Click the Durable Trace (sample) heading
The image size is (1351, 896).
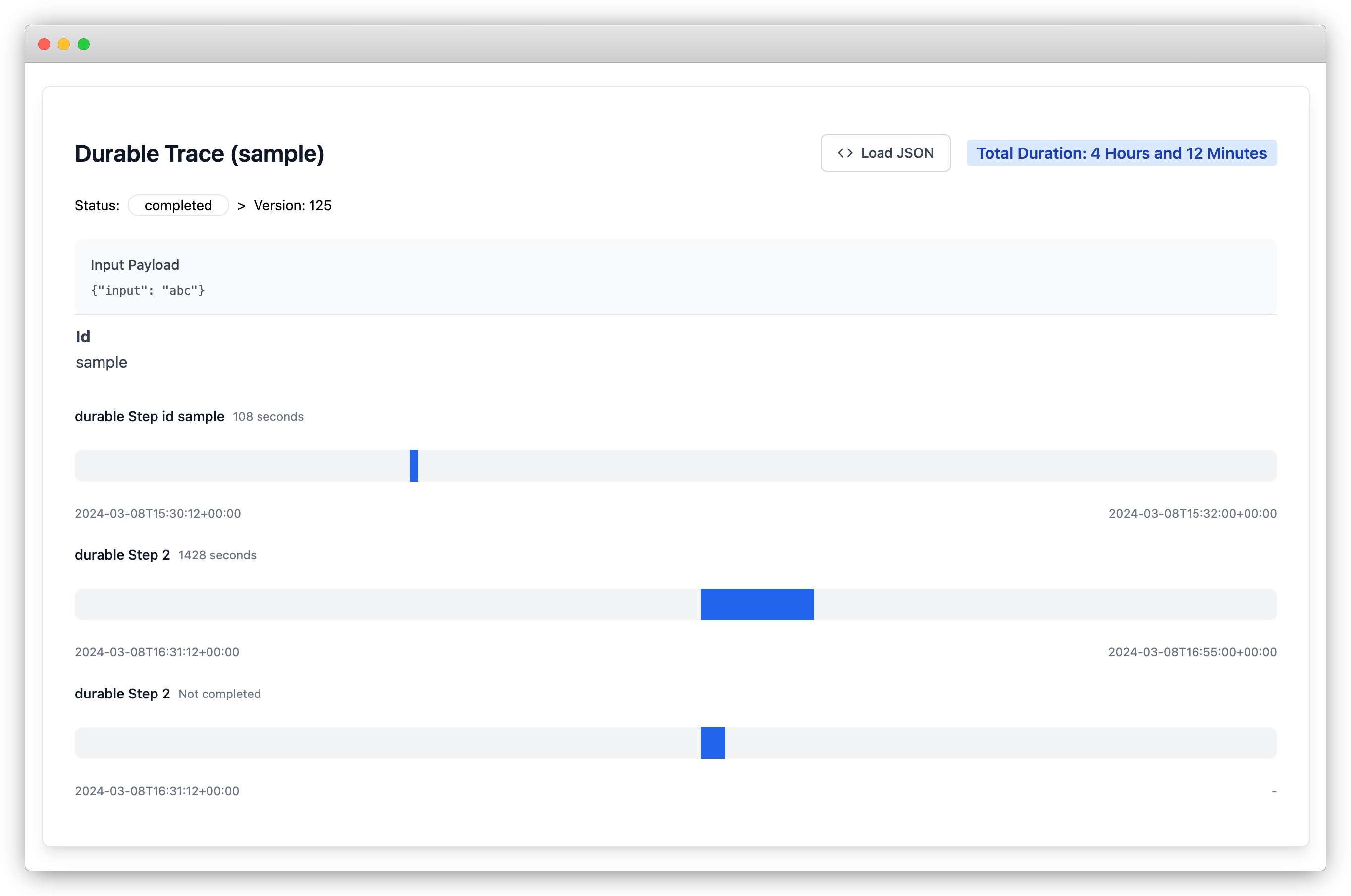pyautogui.click(x=199, y=154)
